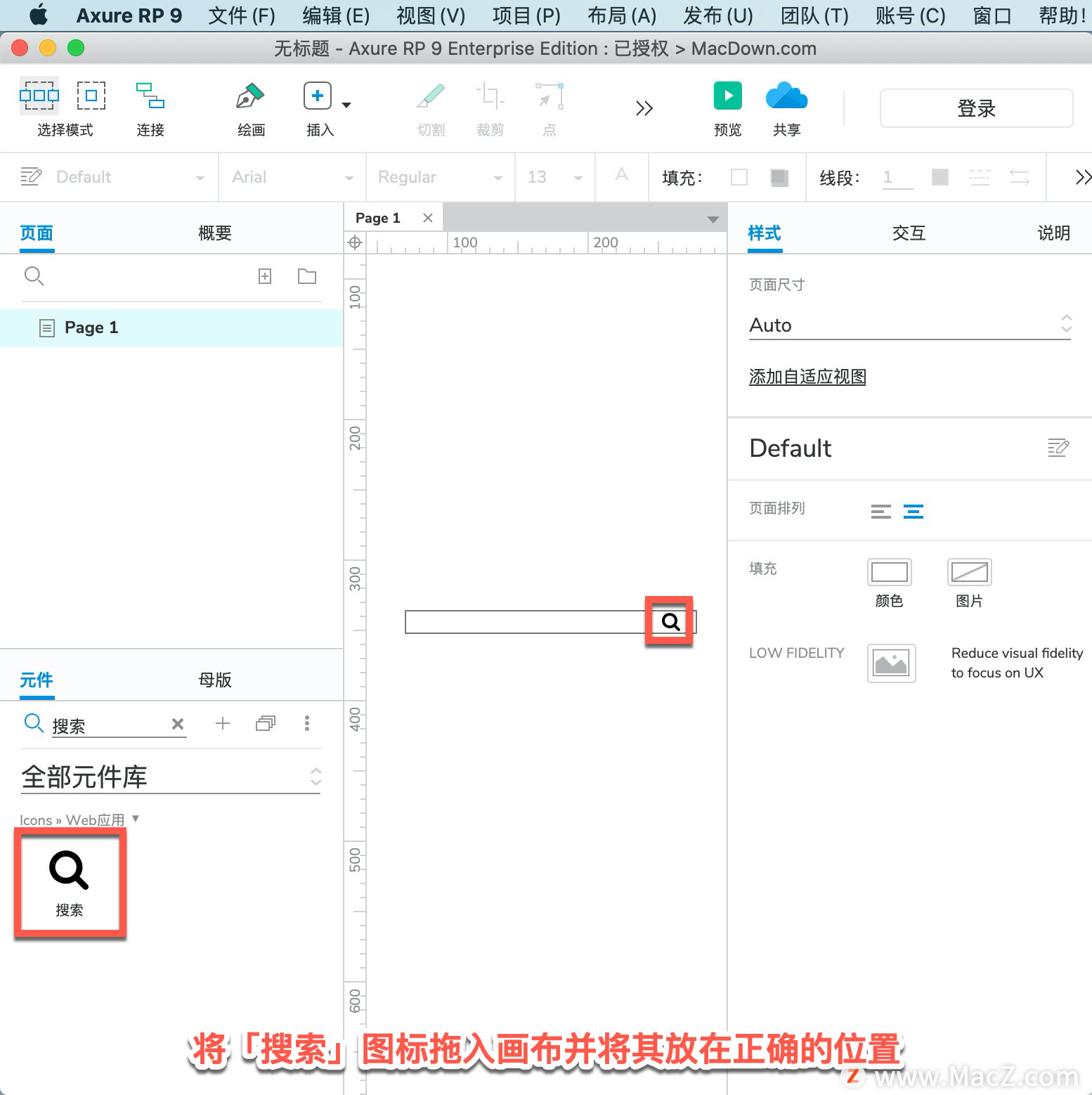1092x1095 pixels.
Task: Click the line width field
Action: click(898, 177)
